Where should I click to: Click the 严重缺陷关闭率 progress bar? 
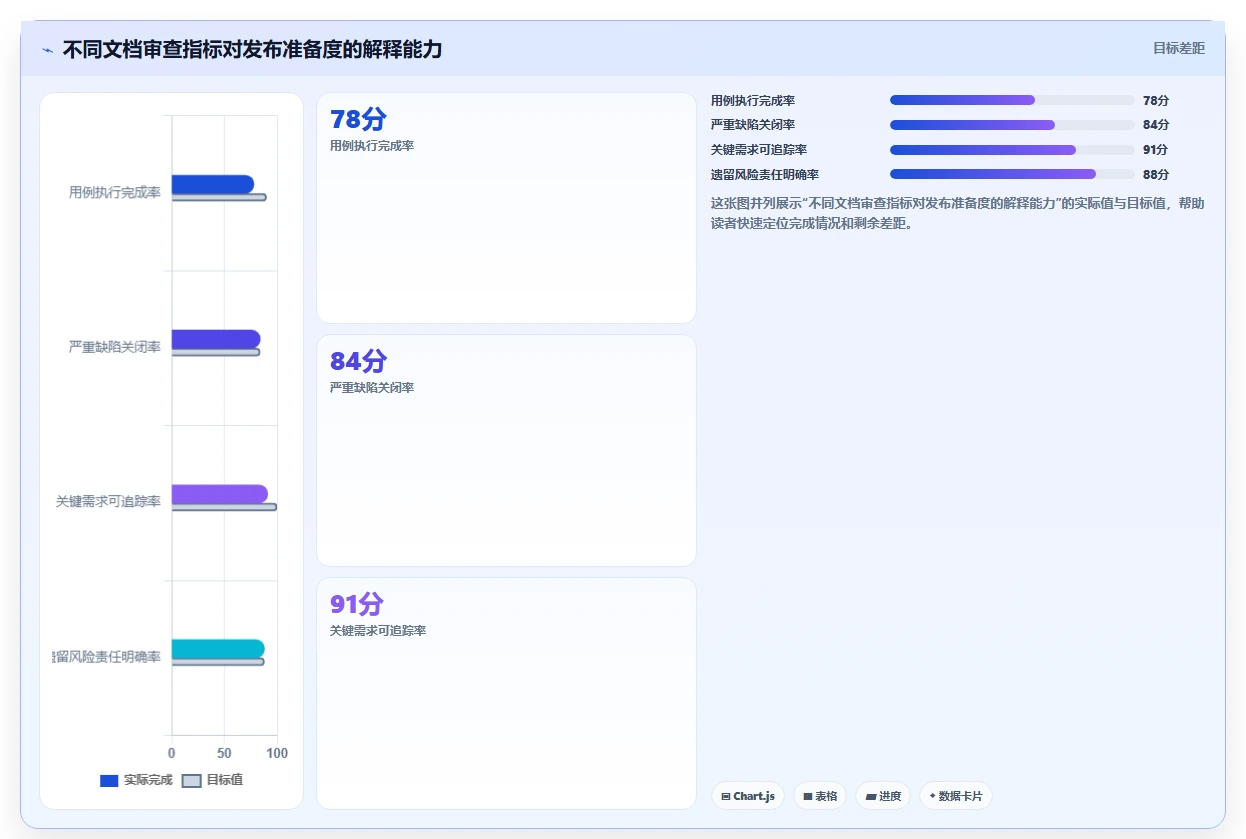coord(1012,125)
